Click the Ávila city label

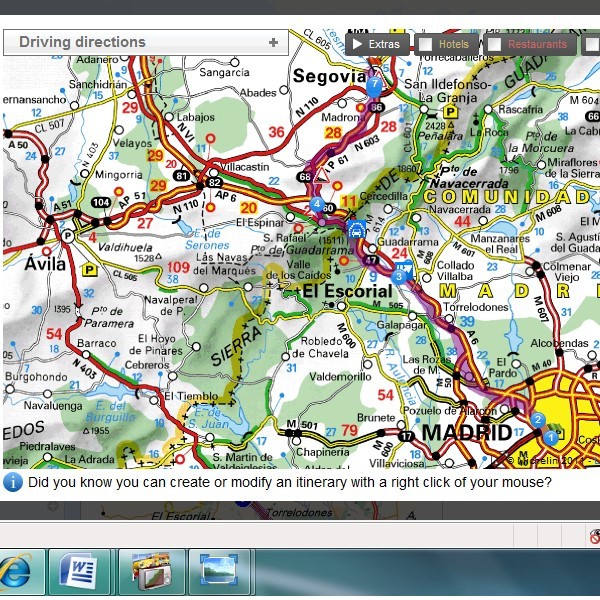46,264
